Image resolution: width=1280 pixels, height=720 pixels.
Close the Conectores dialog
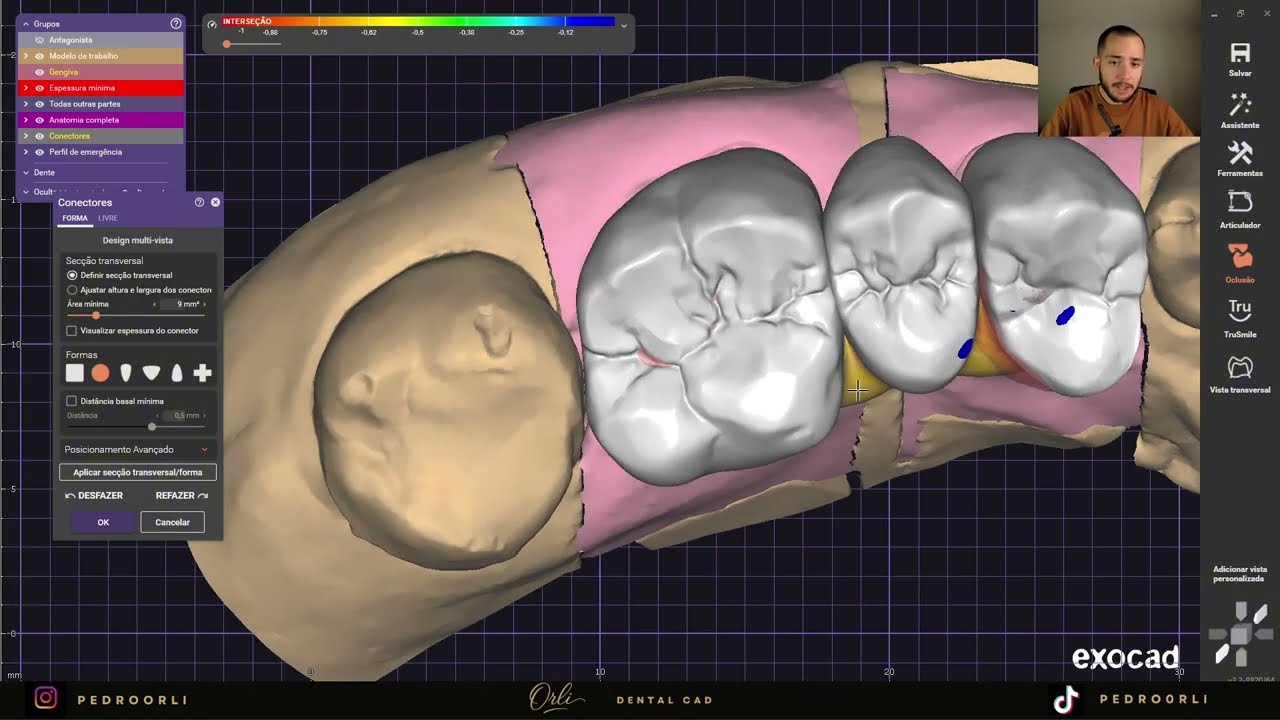tap(215, 202)
